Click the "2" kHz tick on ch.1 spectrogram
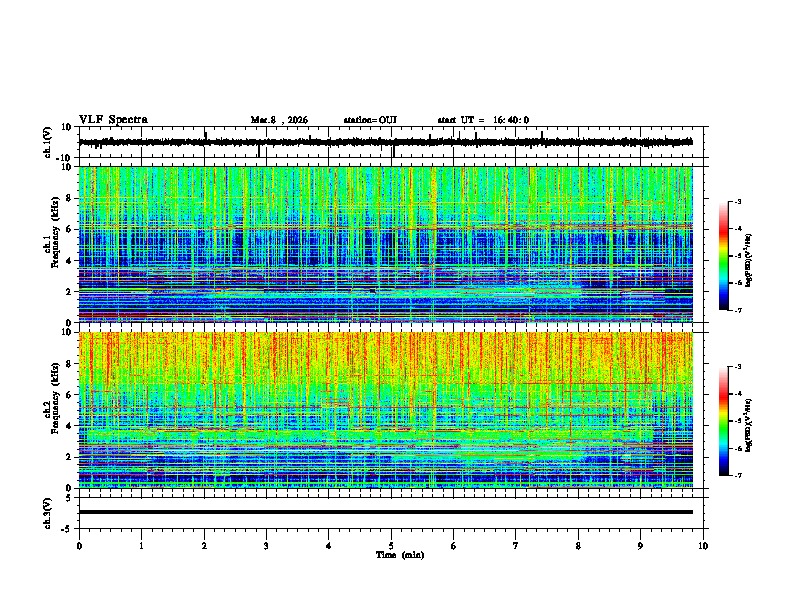 (x=69, y=292)
